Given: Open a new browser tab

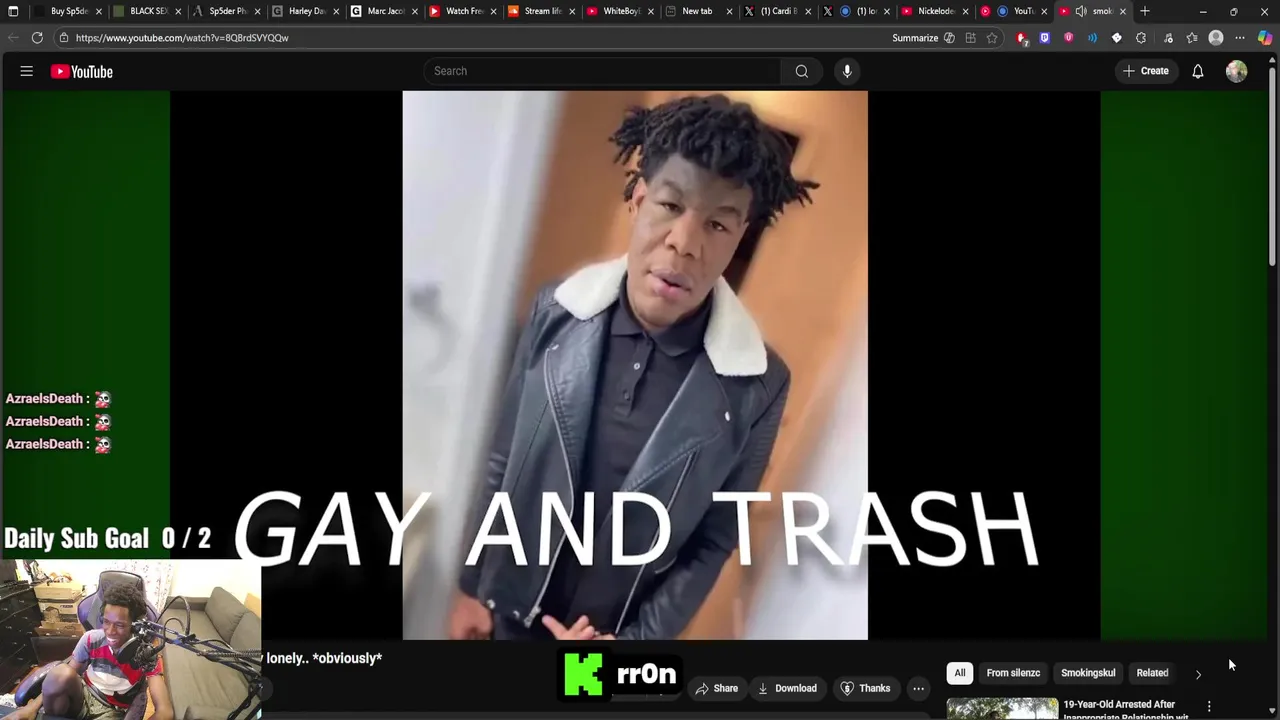Looking at the screenshot, I should tap(1145, 11).
